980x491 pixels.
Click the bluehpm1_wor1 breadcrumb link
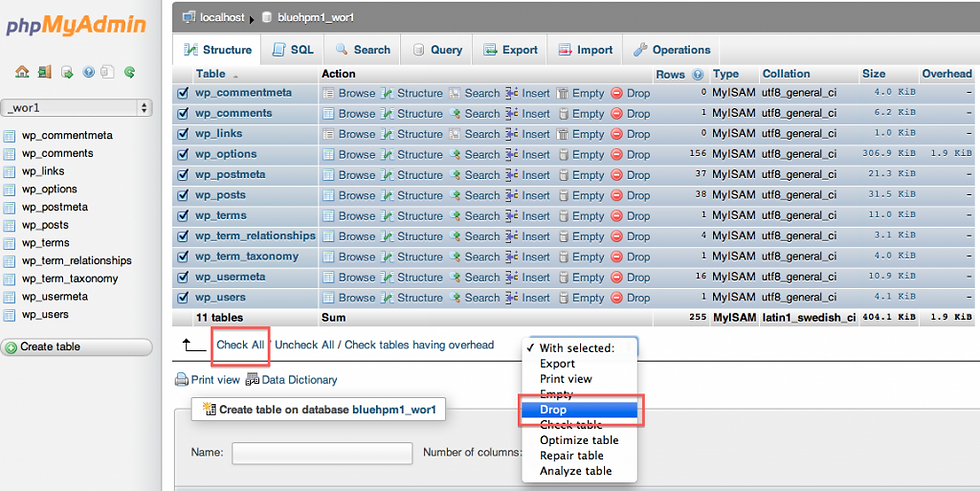click(x=316, y=17)
